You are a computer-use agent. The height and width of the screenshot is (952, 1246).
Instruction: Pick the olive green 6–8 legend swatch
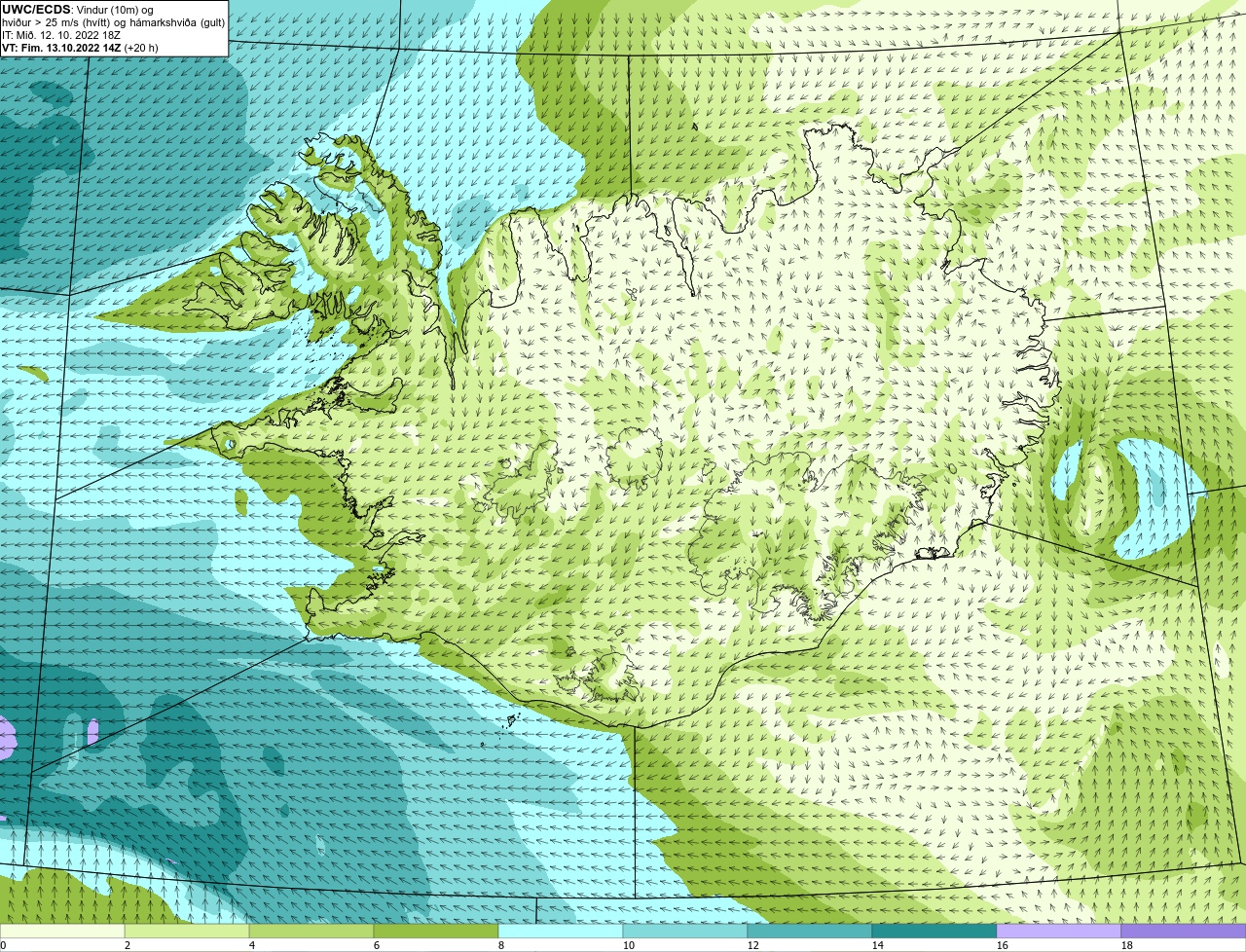[436, 932]
